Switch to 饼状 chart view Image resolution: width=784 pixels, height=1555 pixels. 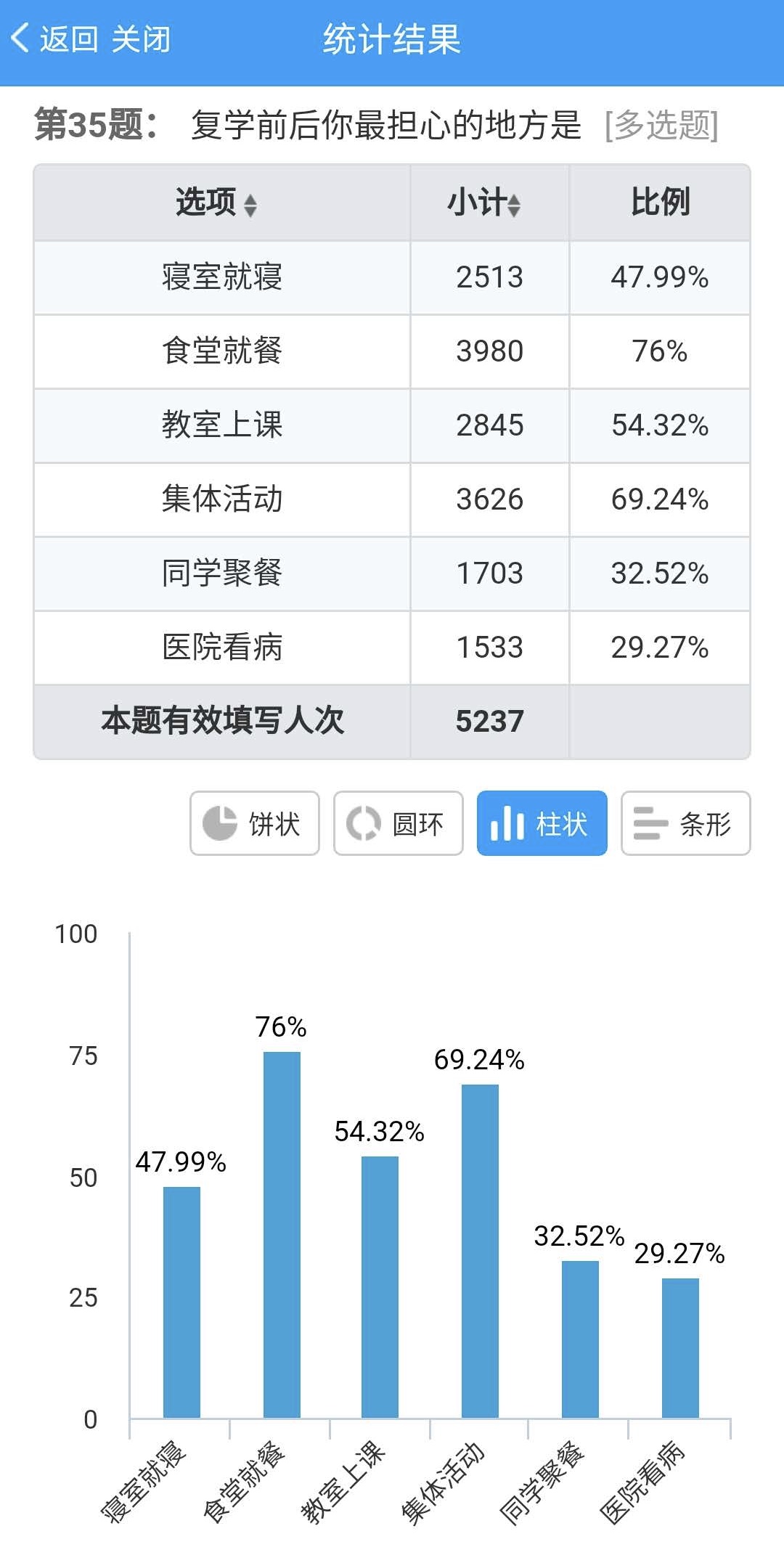(255, 823)
